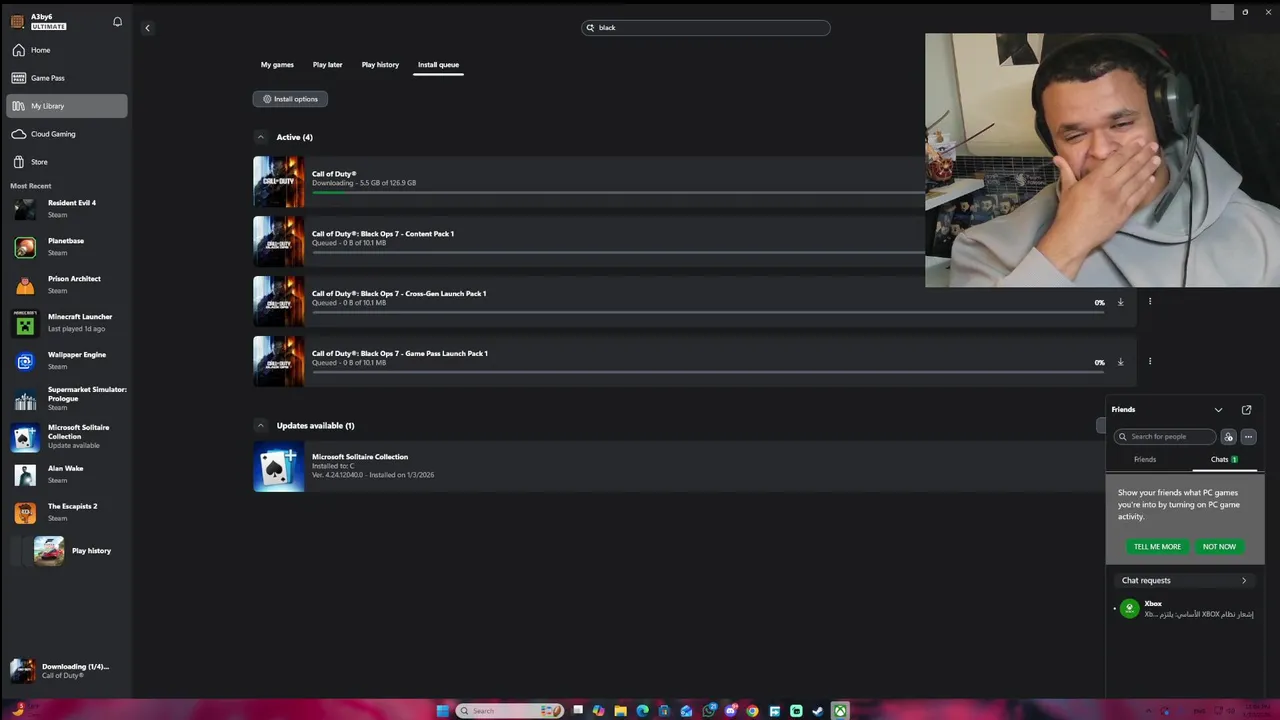Image resolution: width=1280 pixels, height=720 pixels.
Task: Pop out the Friends panel
Action: pyautogui.click(x=1246, y=410)
